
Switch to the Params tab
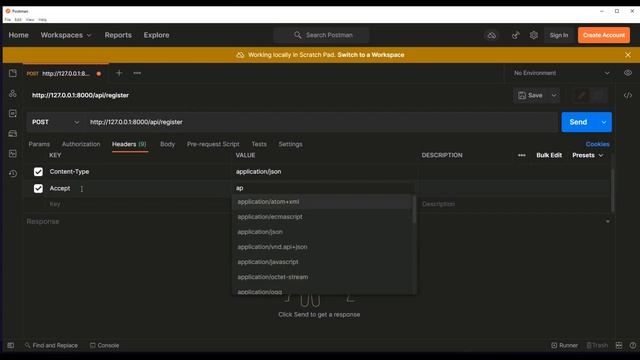pos(39,144)
